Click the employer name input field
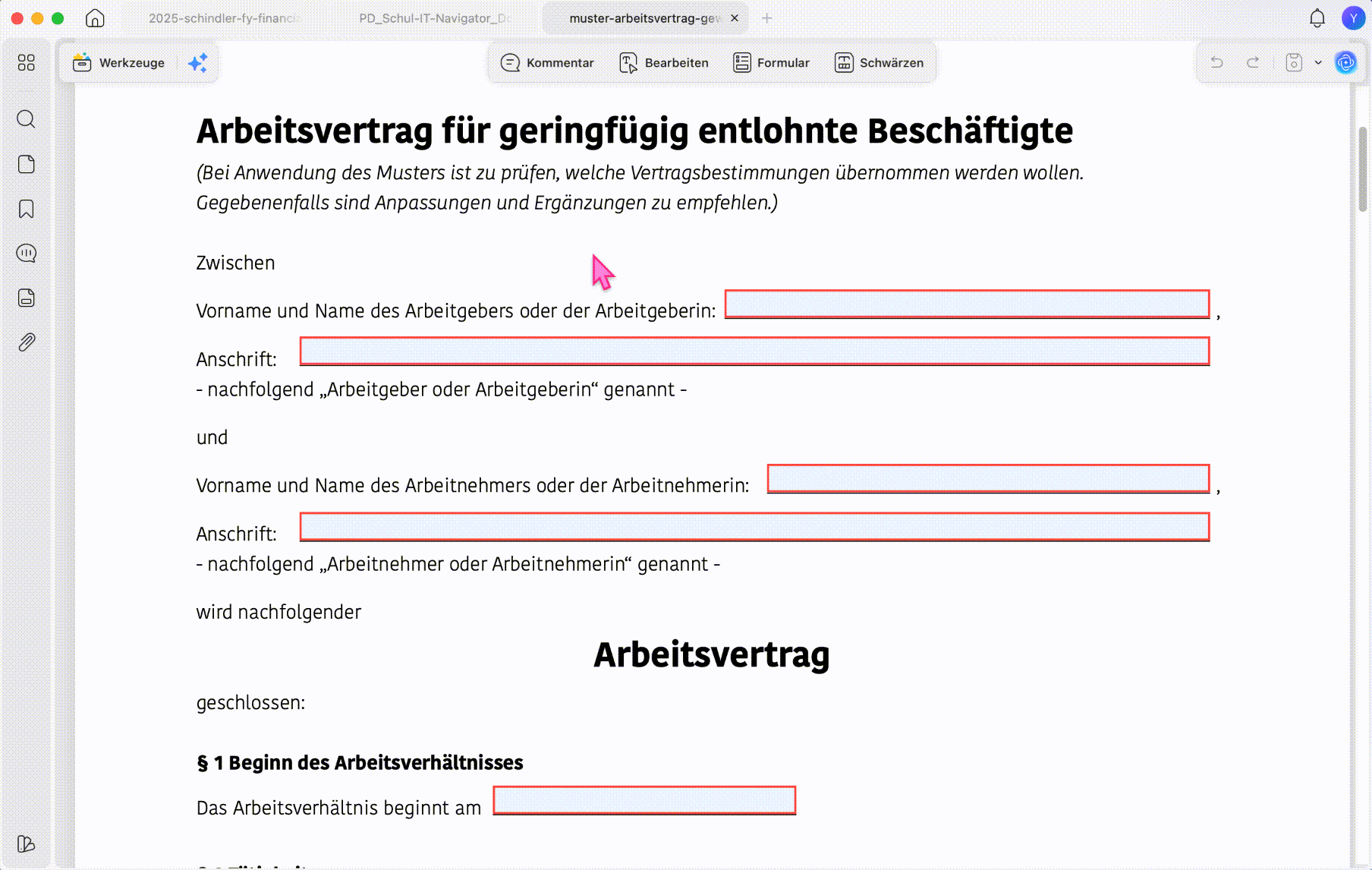This screenshot has height=870, width=1372. tap(967, 304)
